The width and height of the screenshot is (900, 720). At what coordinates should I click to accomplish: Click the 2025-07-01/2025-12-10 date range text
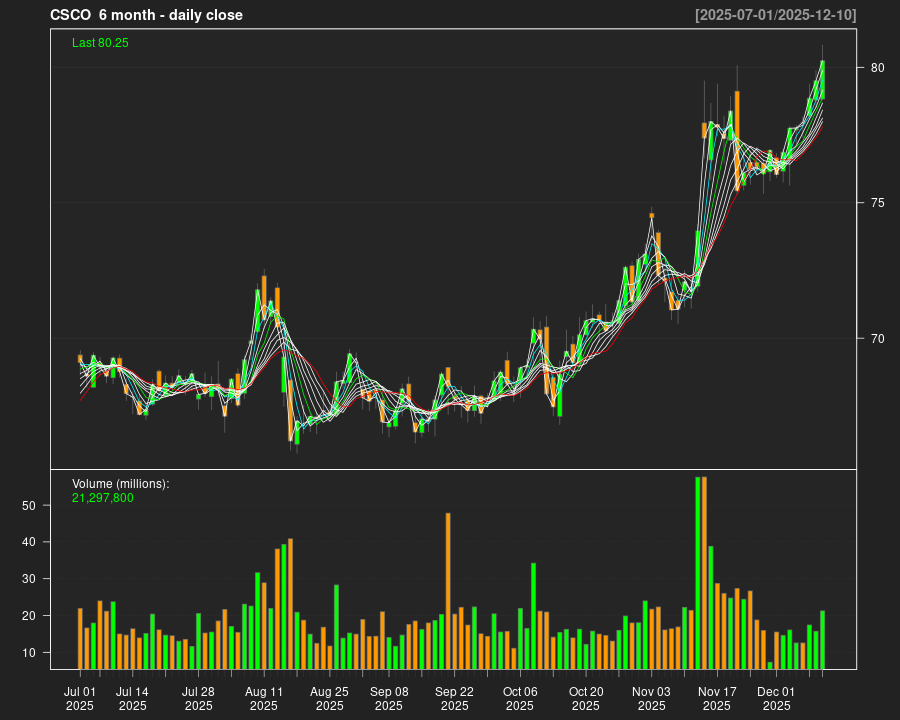click(775, 15)
